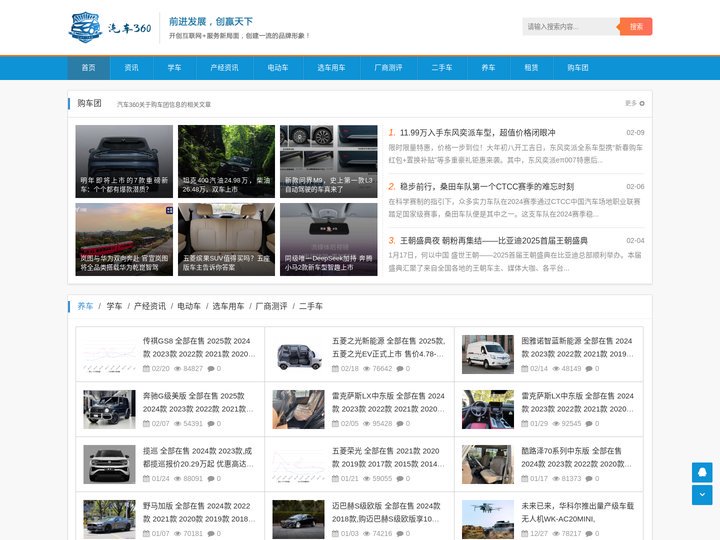Open 未来已来 华科尔无人机 article title

577,512
